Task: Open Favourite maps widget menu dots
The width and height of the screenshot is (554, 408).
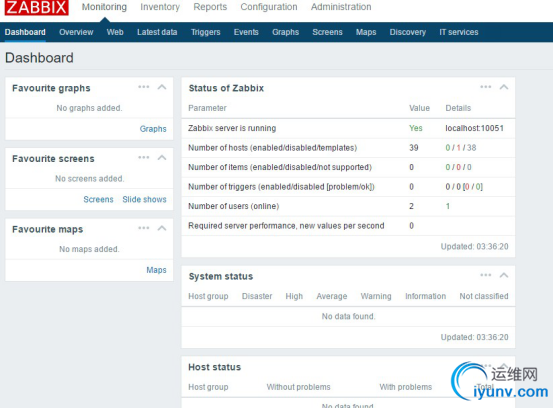Action: point(143,228)
